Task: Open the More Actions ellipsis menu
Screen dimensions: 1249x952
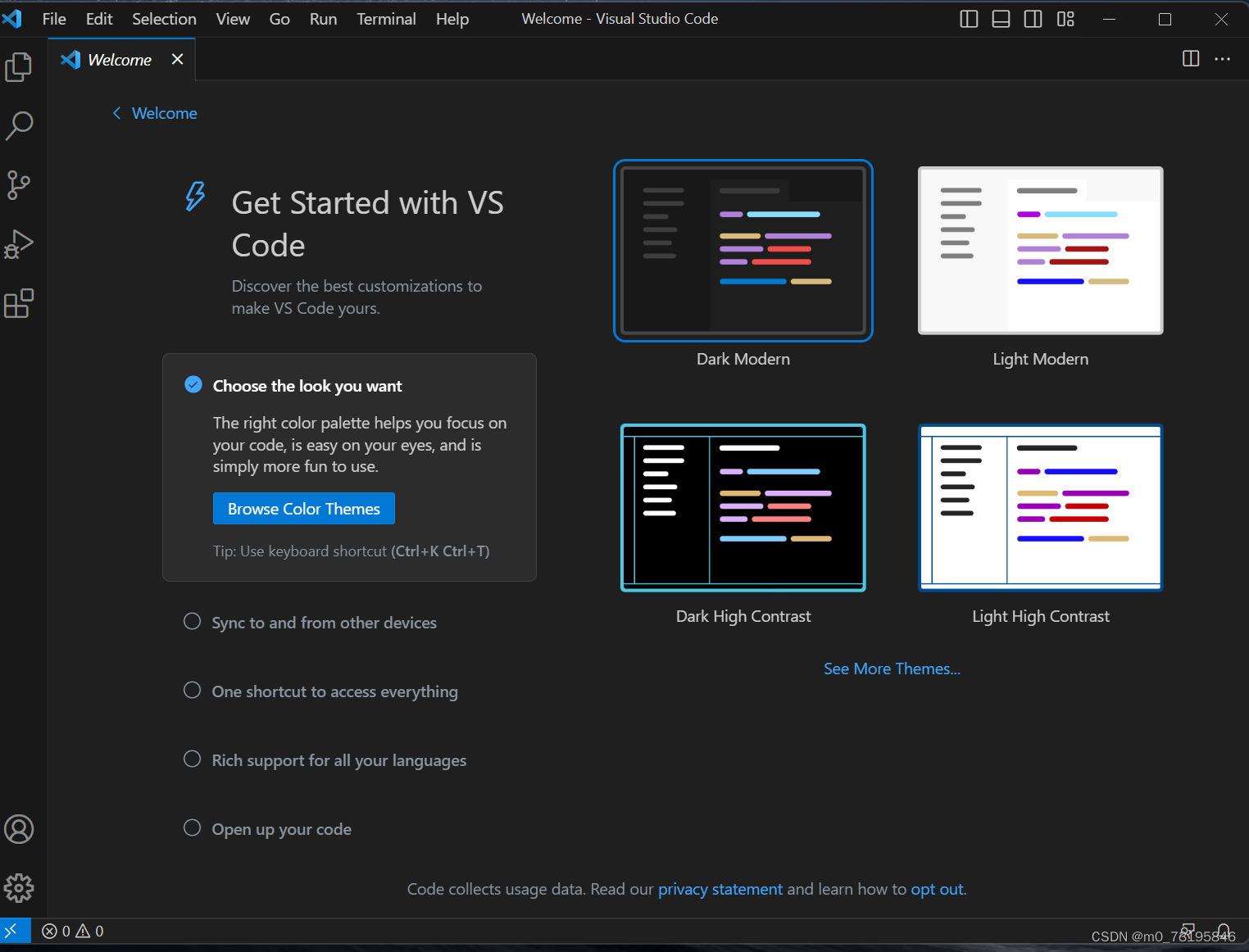Action: tap(1222, 59)
